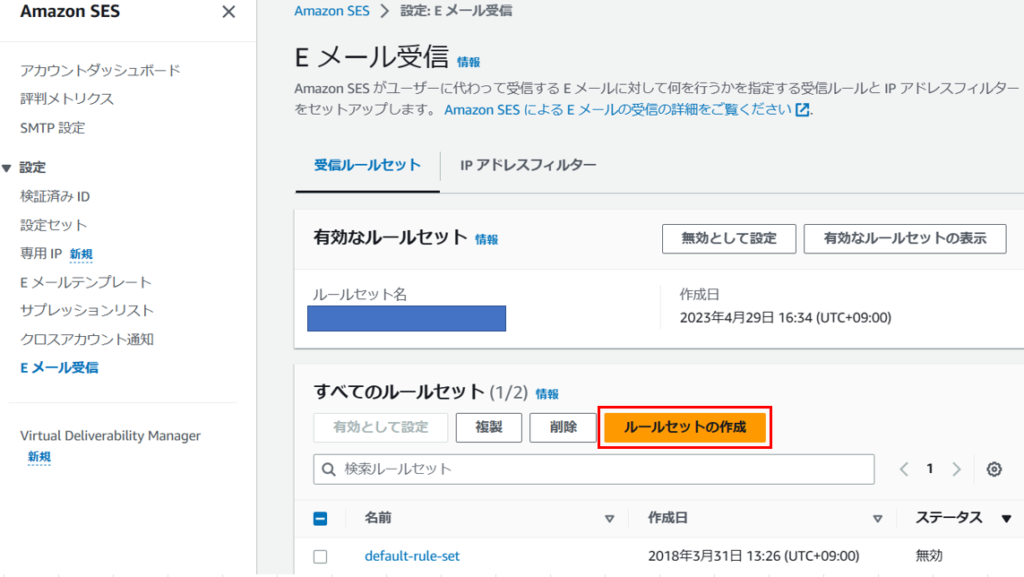Click the 2018年3月31日 13:26 date cell
Viewport: 1024px width, 577px height.
coord(754,556)
